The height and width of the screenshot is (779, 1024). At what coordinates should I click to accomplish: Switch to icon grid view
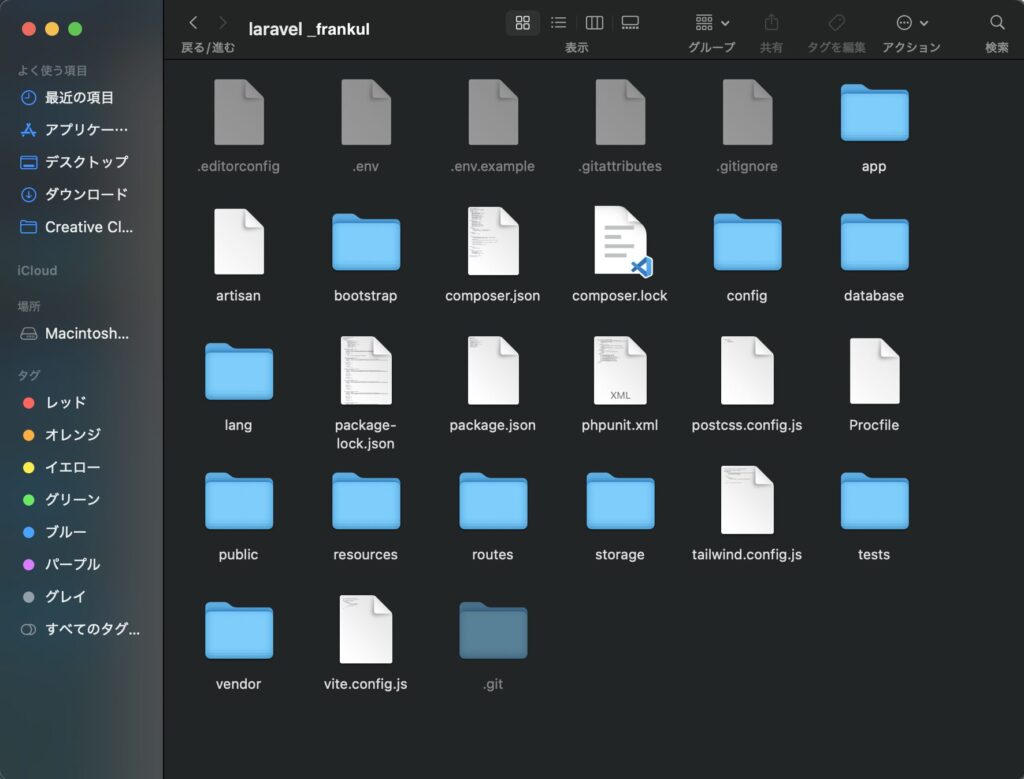pos(522,23)
